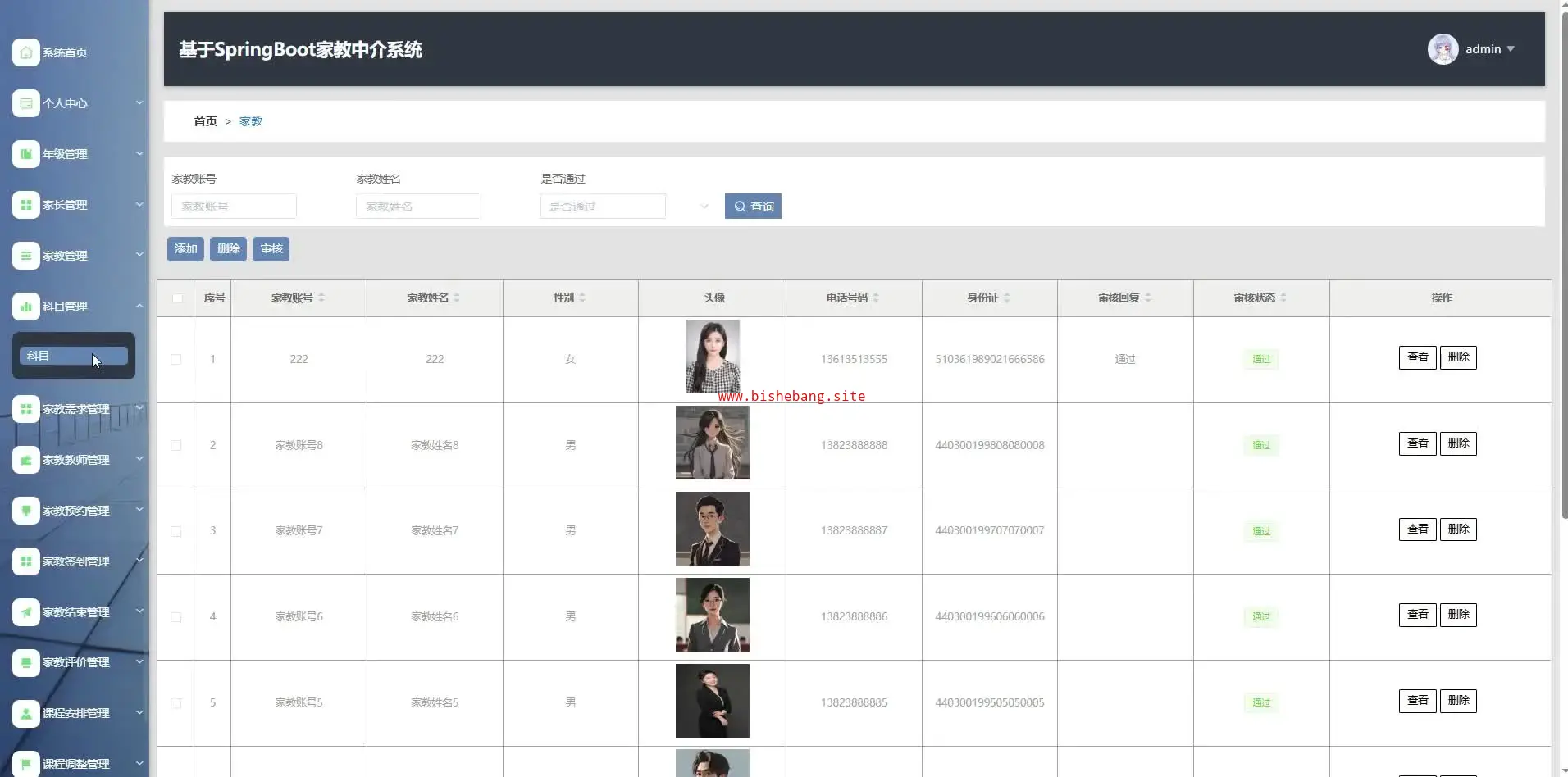Sort by the 电话号码 column arrows
1568x777 pixels.
click(876, 298)
